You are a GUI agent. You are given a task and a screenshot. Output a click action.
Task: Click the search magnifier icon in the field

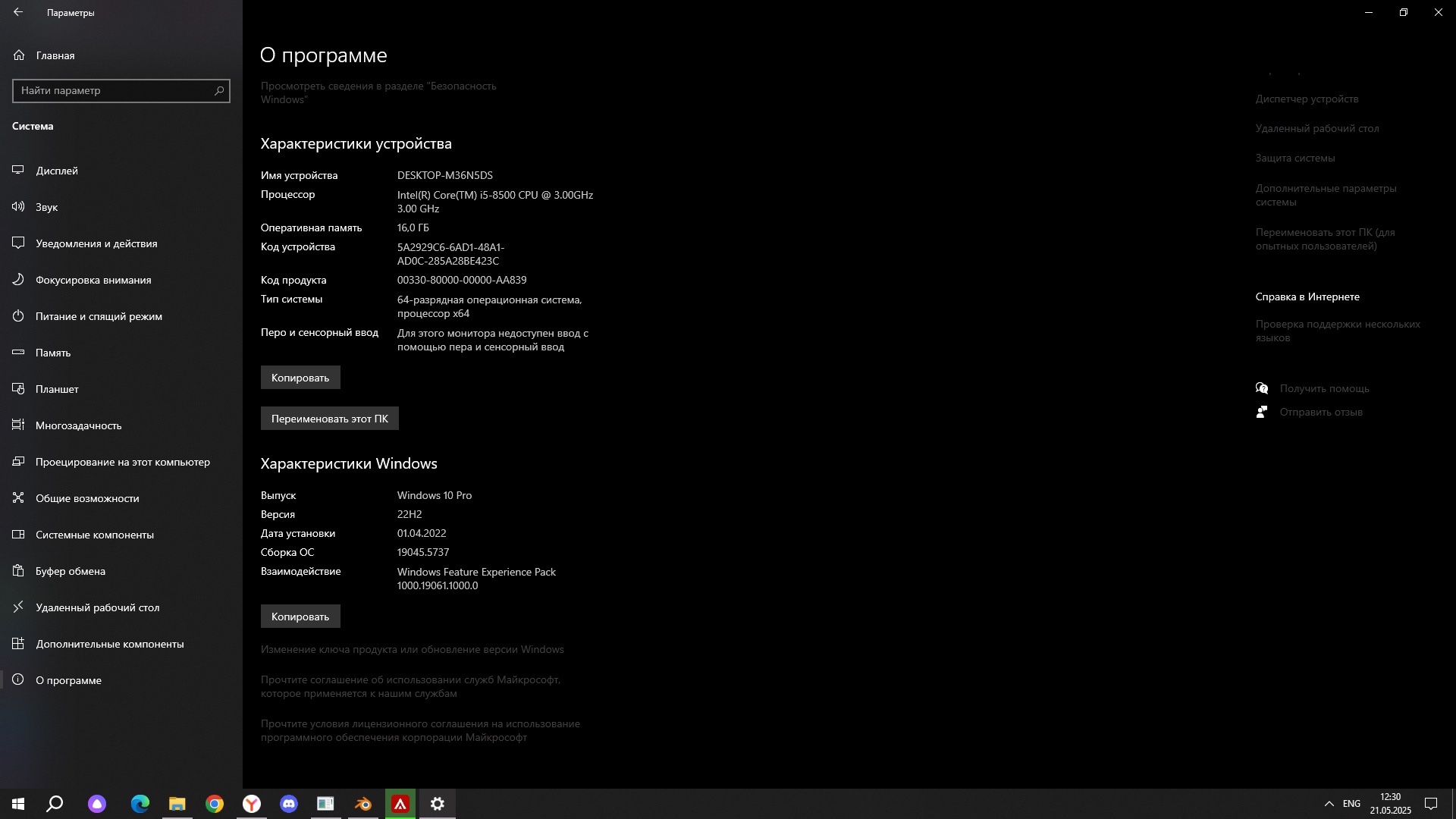point(219,90)
